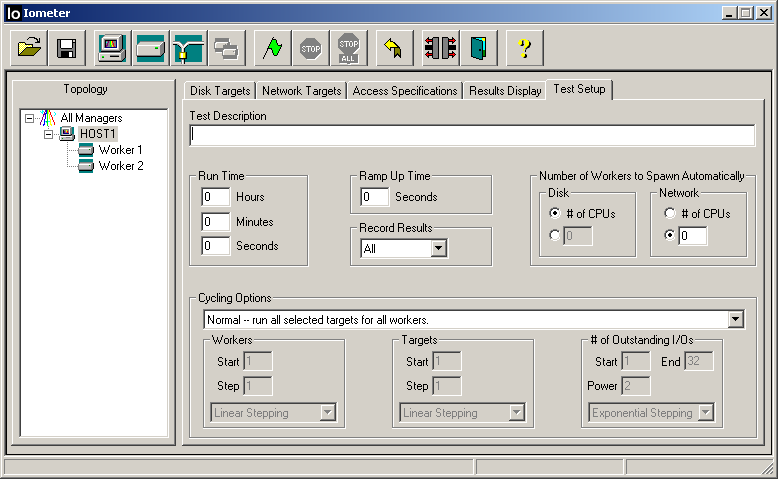The image size is (778, 479).
Task: Expand the Cycling Options dropdown list
Action: [736, 319]
